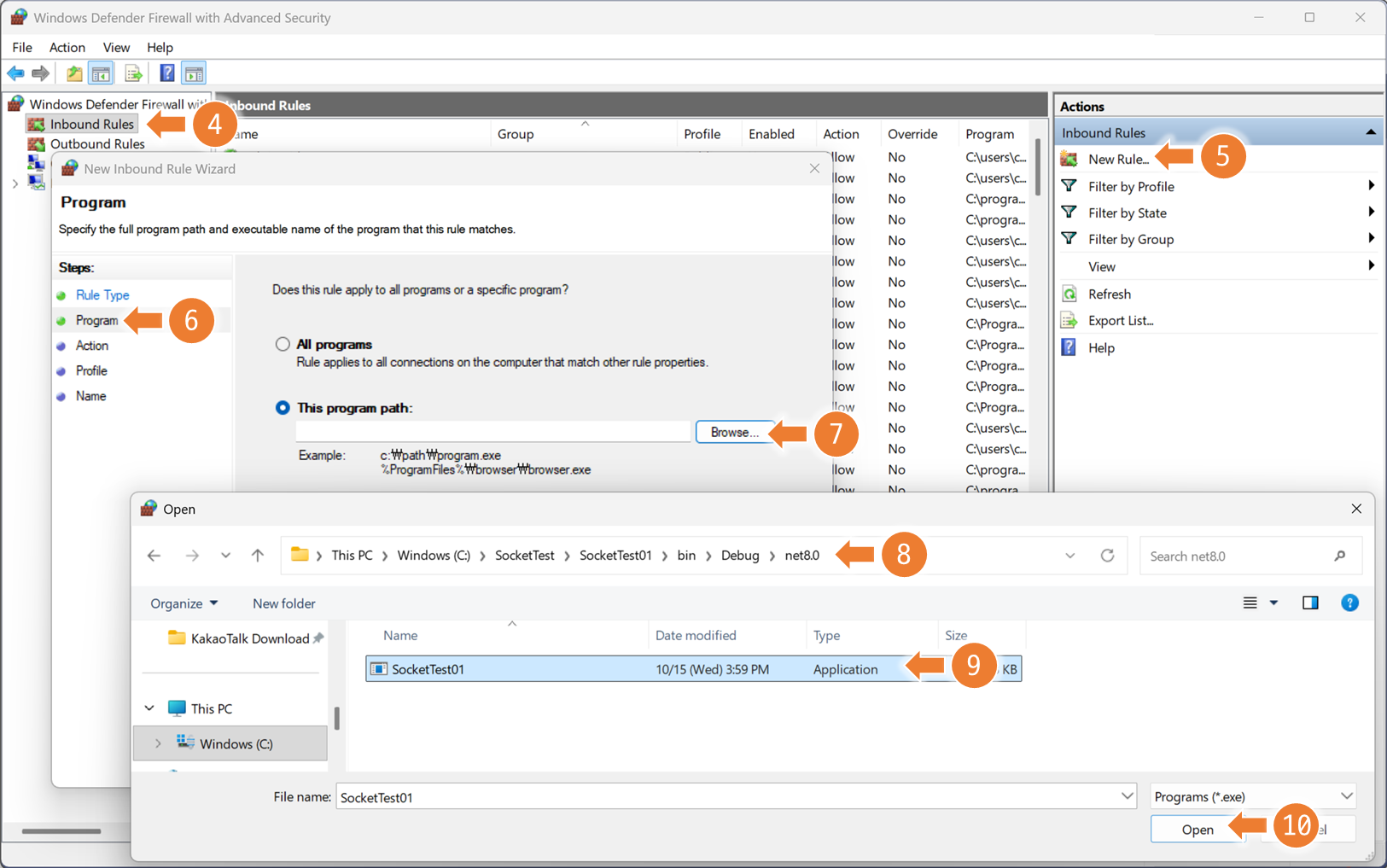The width and height of the screenshot is (1387, 868).
Task: Select the This program path radio button
Action: click(283, 407)
